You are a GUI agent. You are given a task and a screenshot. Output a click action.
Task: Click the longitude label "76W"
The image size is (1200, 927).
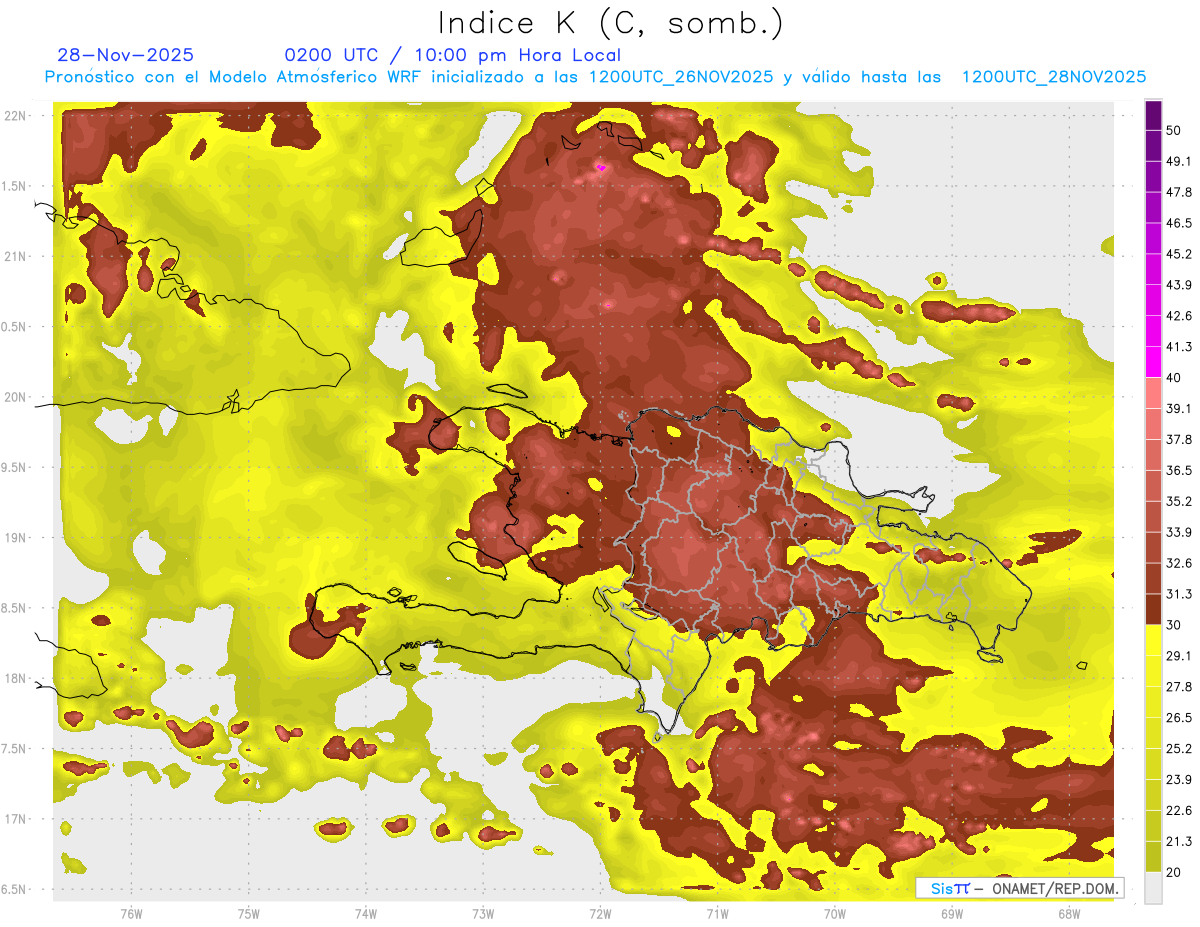click(131, 913)
